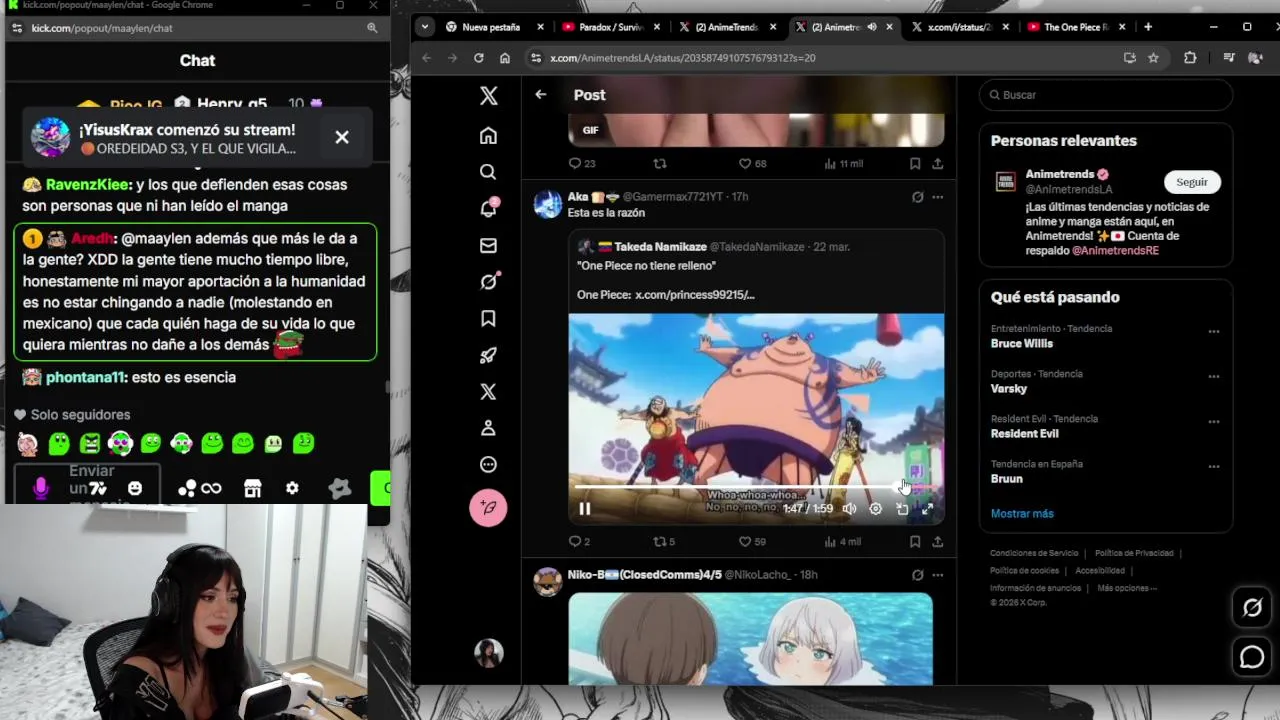Bookmark page with star icon
Viewport: 1280px width, 720px height.
[x=1153, y=58]
